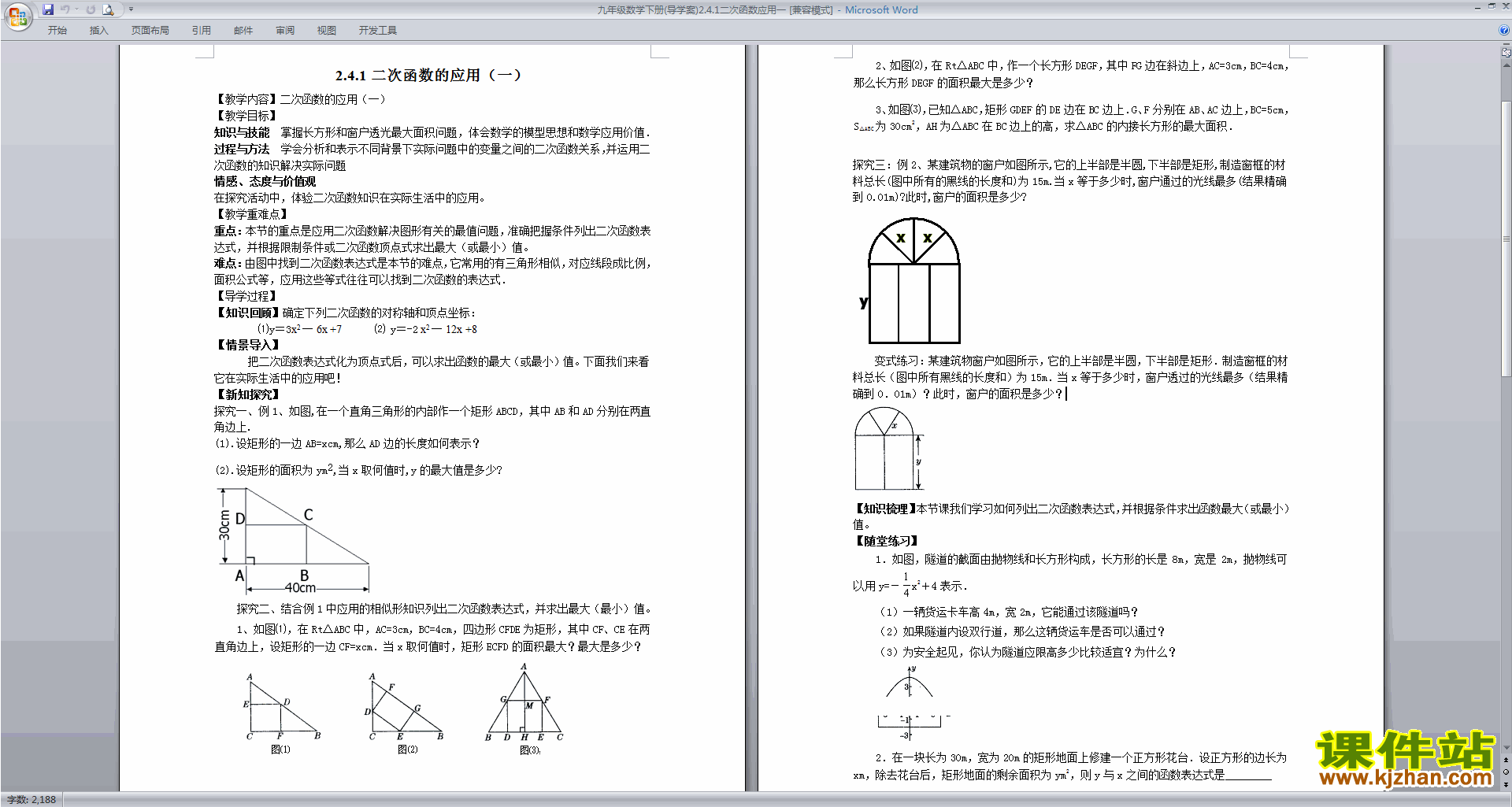Click the 图⑴ triangle figure

tap(281, 707)
